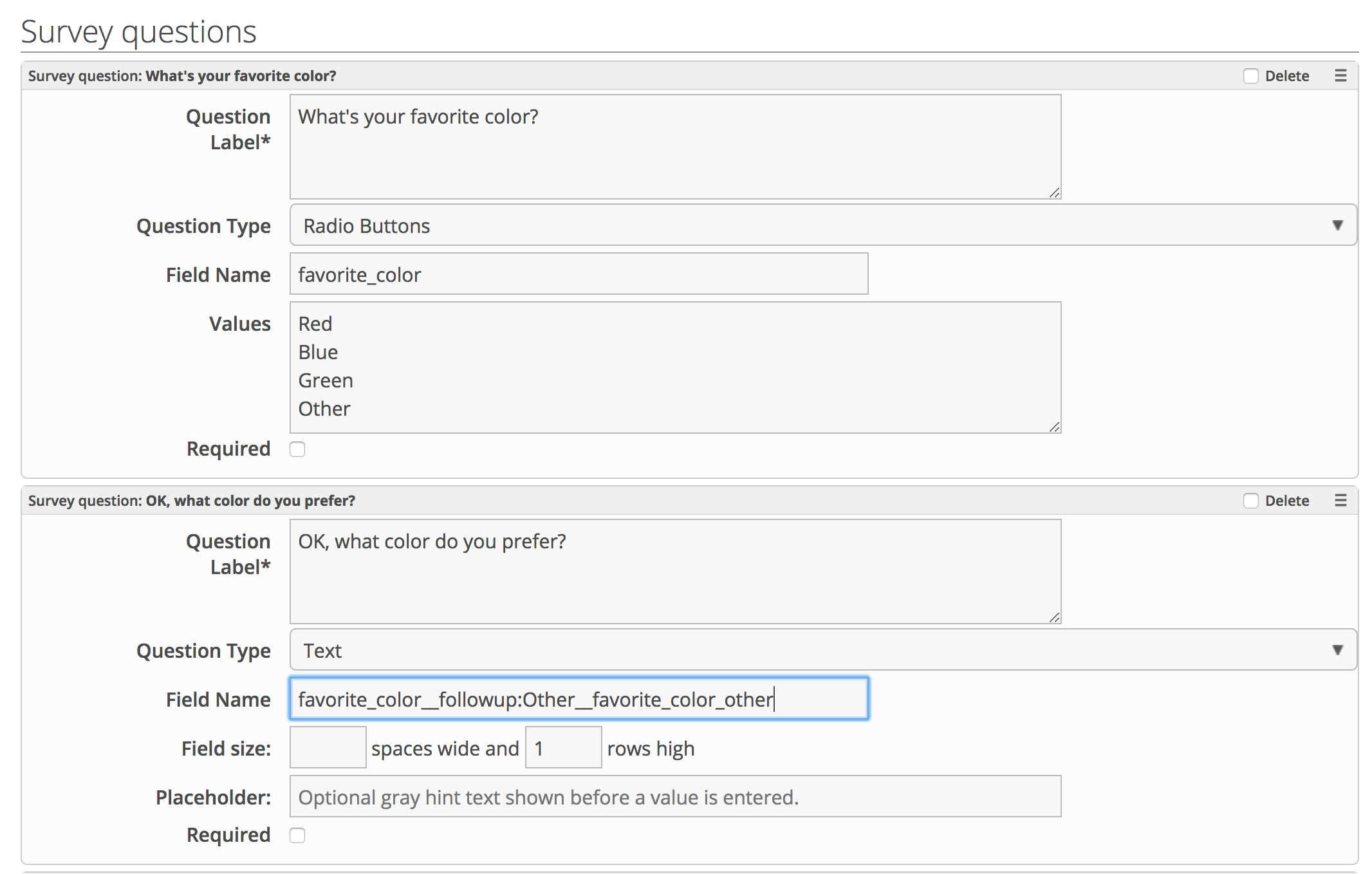The height and width of the screenshot is (874, 1372).
Task: Click the favorite_color field name input
Action: 579,274
